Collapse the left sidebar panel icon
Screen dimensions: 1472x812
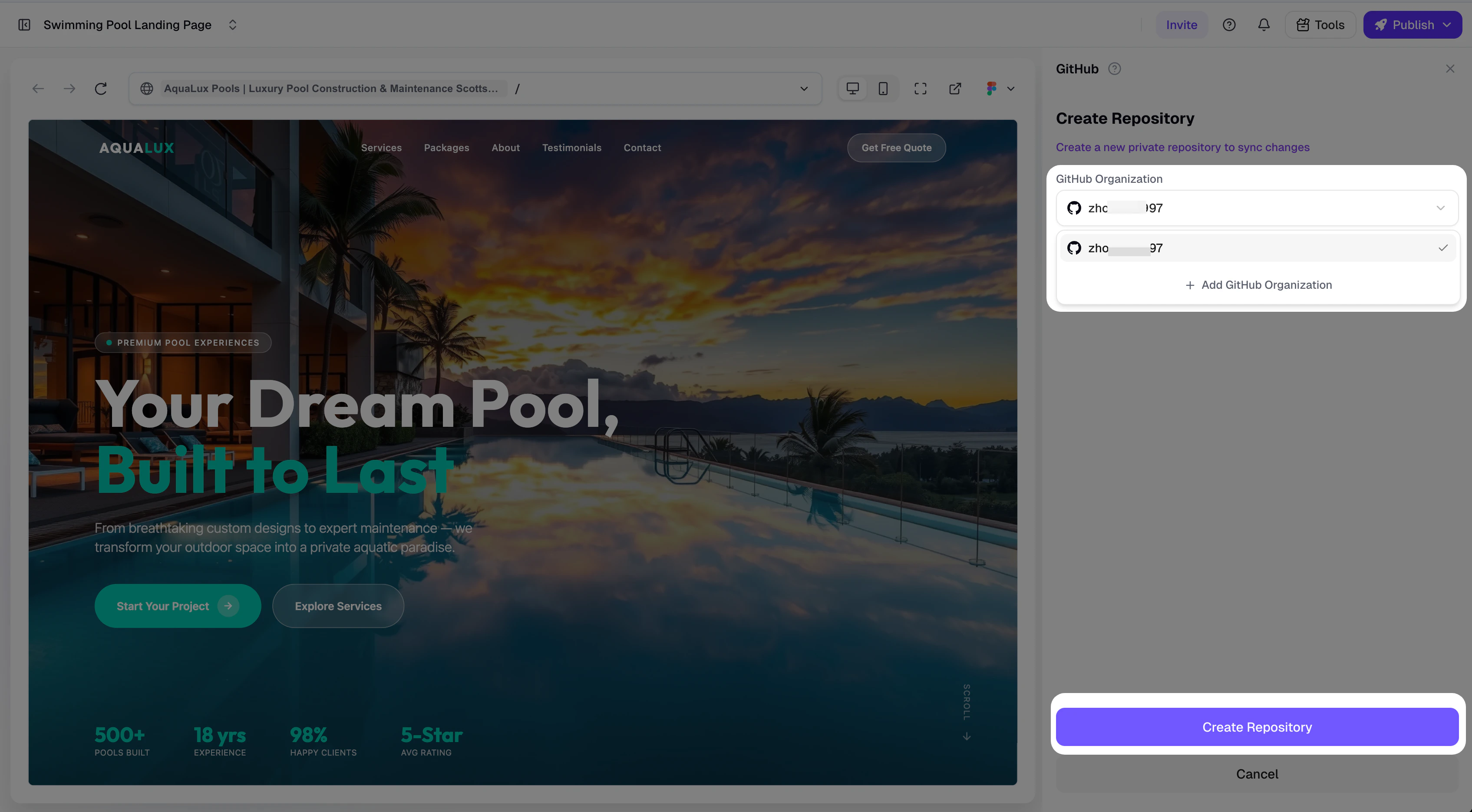coord(24,25)
